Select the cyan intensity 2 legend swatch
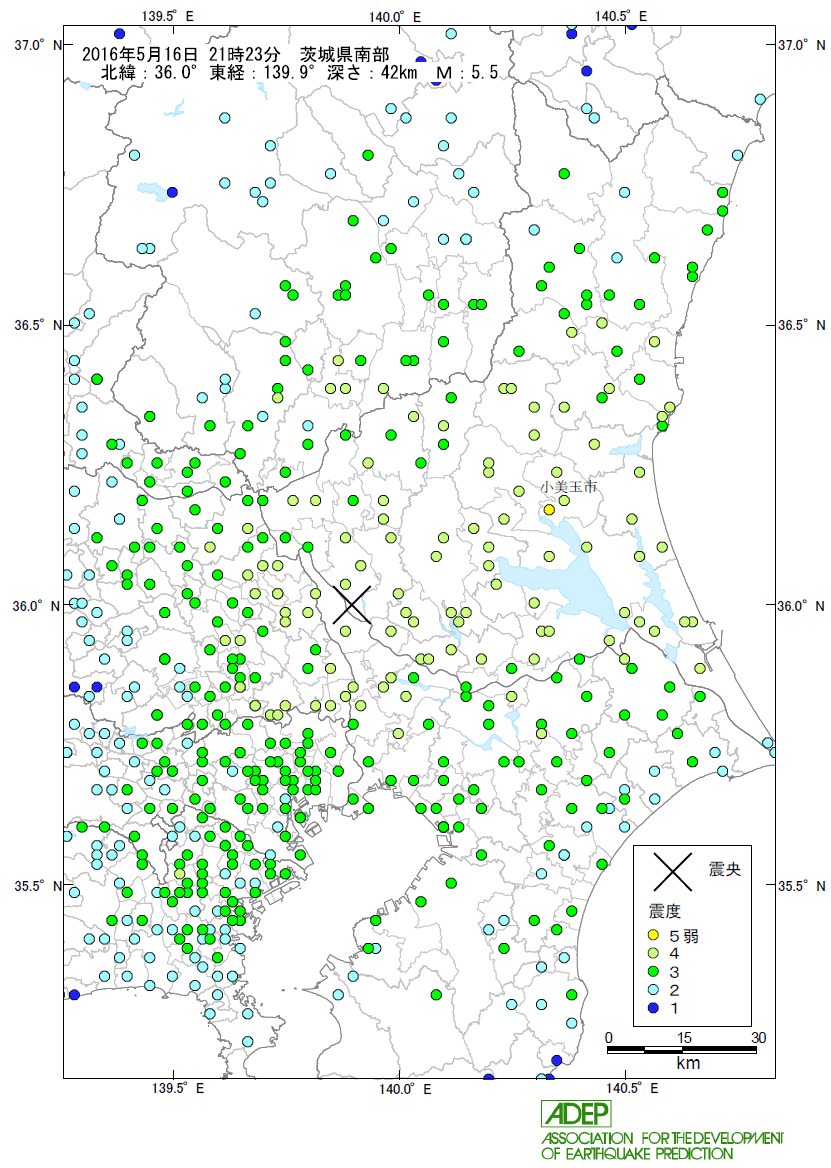831x1168 pixels. click(653, 990)
